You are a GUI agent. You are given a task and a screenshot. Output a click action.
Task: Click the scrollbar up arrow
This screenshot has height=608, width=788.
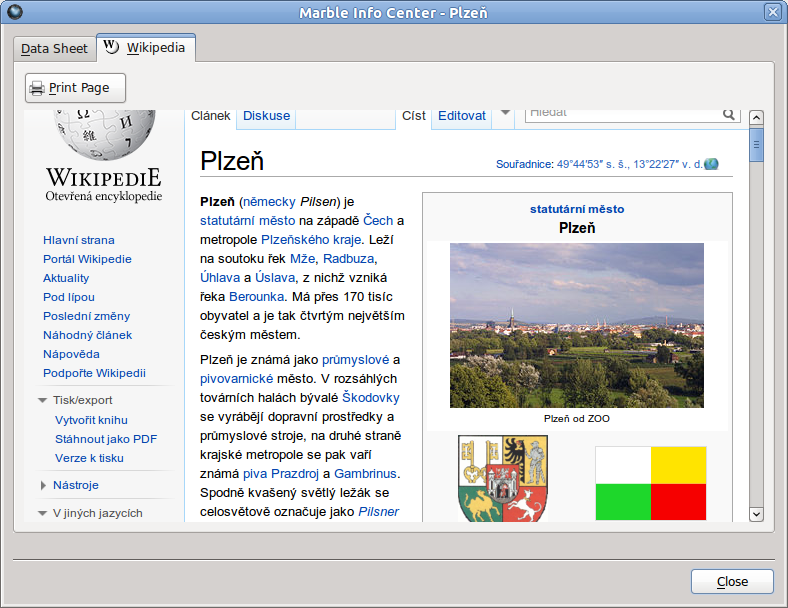[x=756, y=118]
